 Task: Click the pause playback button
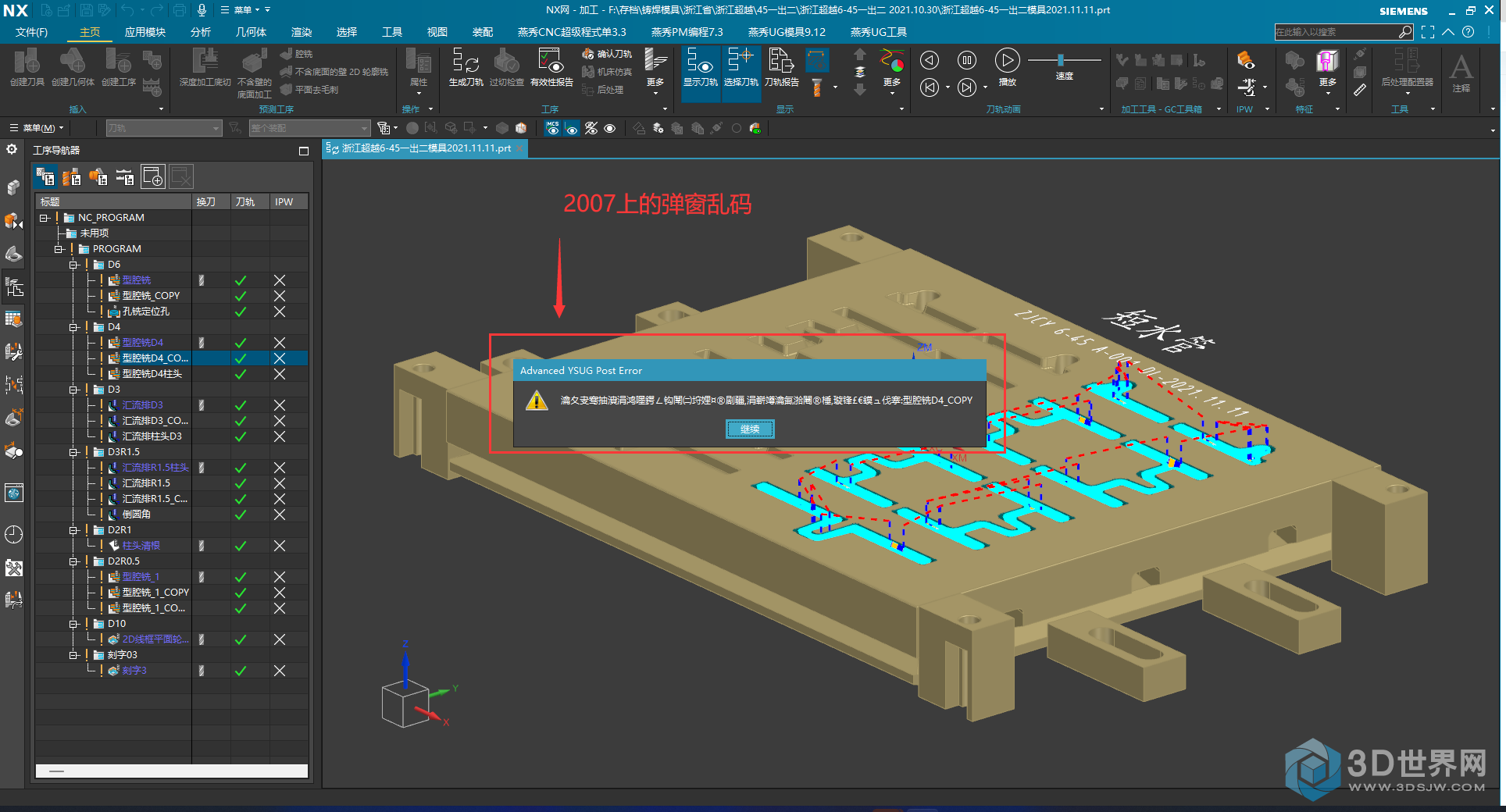[967, 60]
